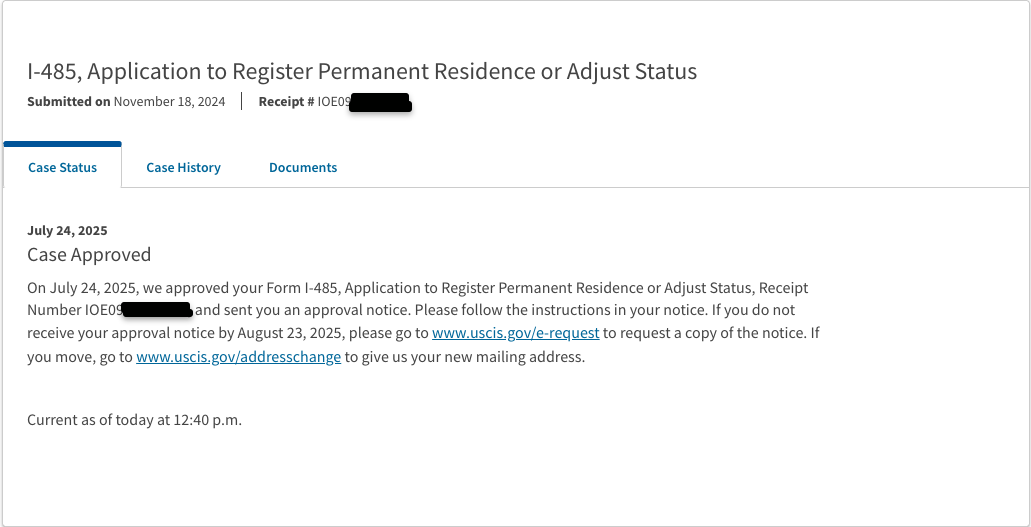This screenshot has width=1031, height=527.
Task: Click the November 18, 2024 submission date
Action: pos(170,101)
